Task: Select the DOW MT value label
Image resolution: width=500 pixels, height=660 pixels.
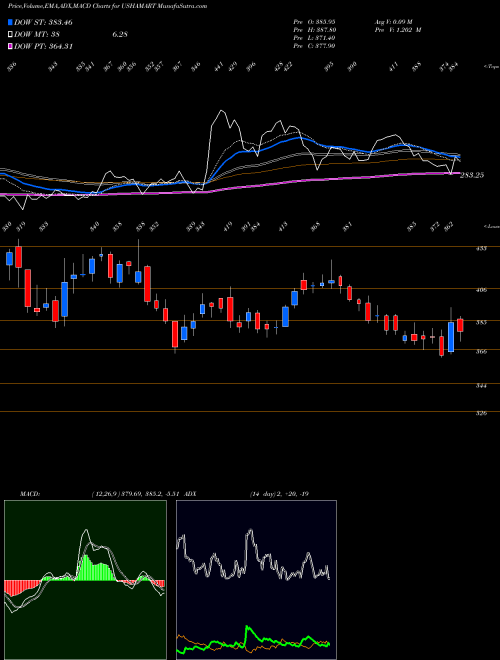Action: pos(38,35)
